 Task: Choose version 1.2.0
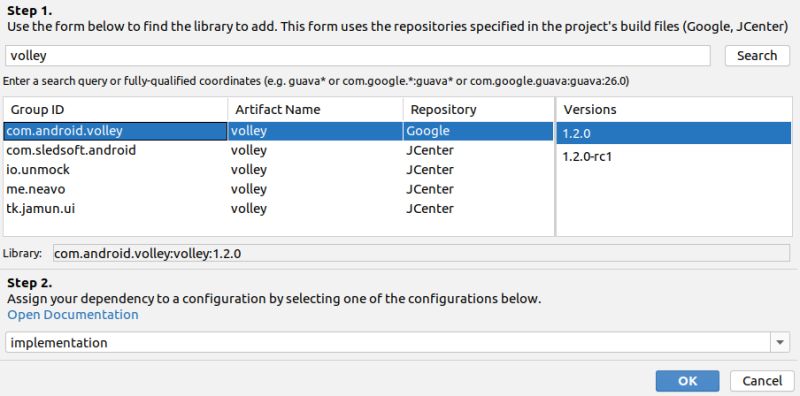[x=674, y=134]
